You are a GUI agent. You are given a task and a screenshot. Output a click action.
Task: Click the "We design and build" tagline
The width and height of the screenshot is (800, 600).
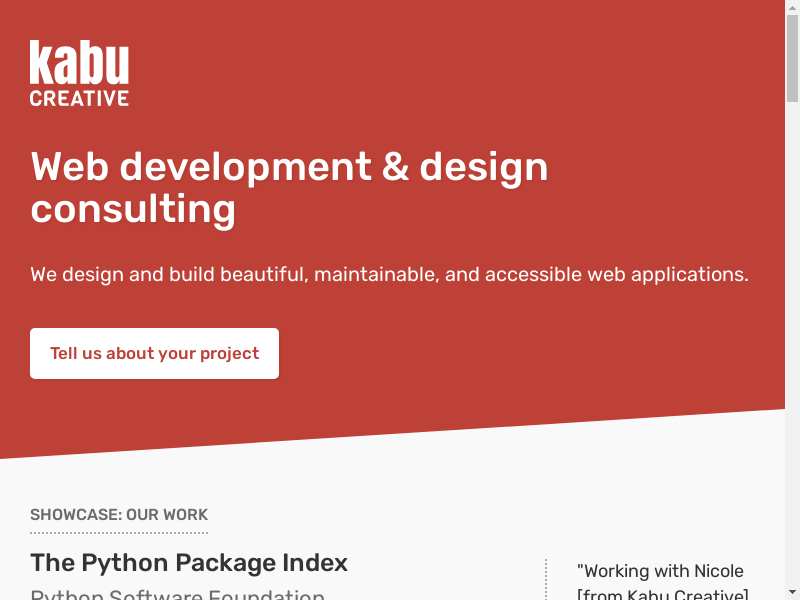point(389,274)
